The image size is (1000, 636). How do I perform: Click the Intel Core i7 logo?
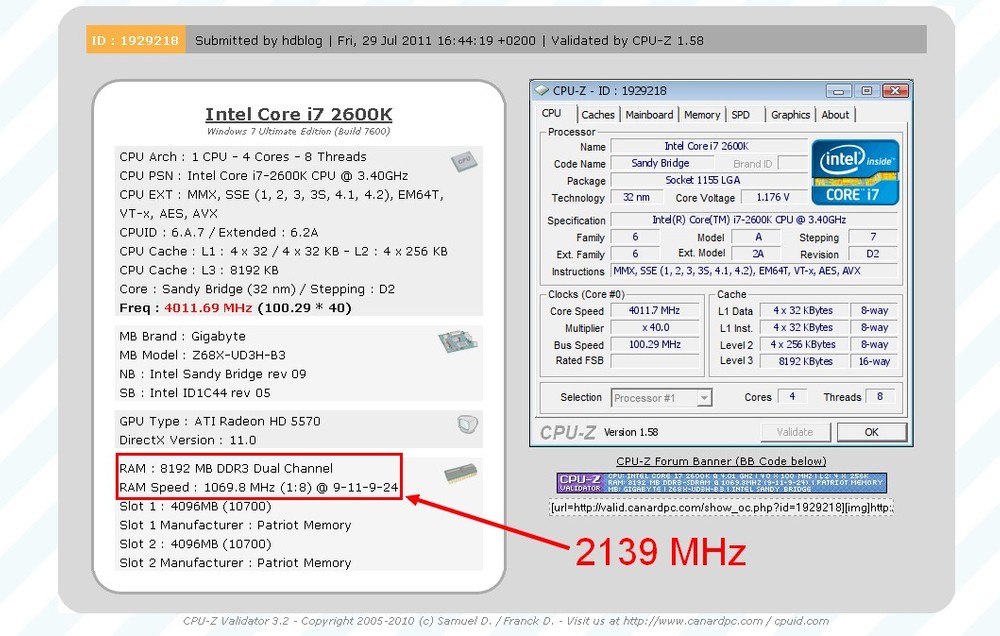tap(855, 172)
